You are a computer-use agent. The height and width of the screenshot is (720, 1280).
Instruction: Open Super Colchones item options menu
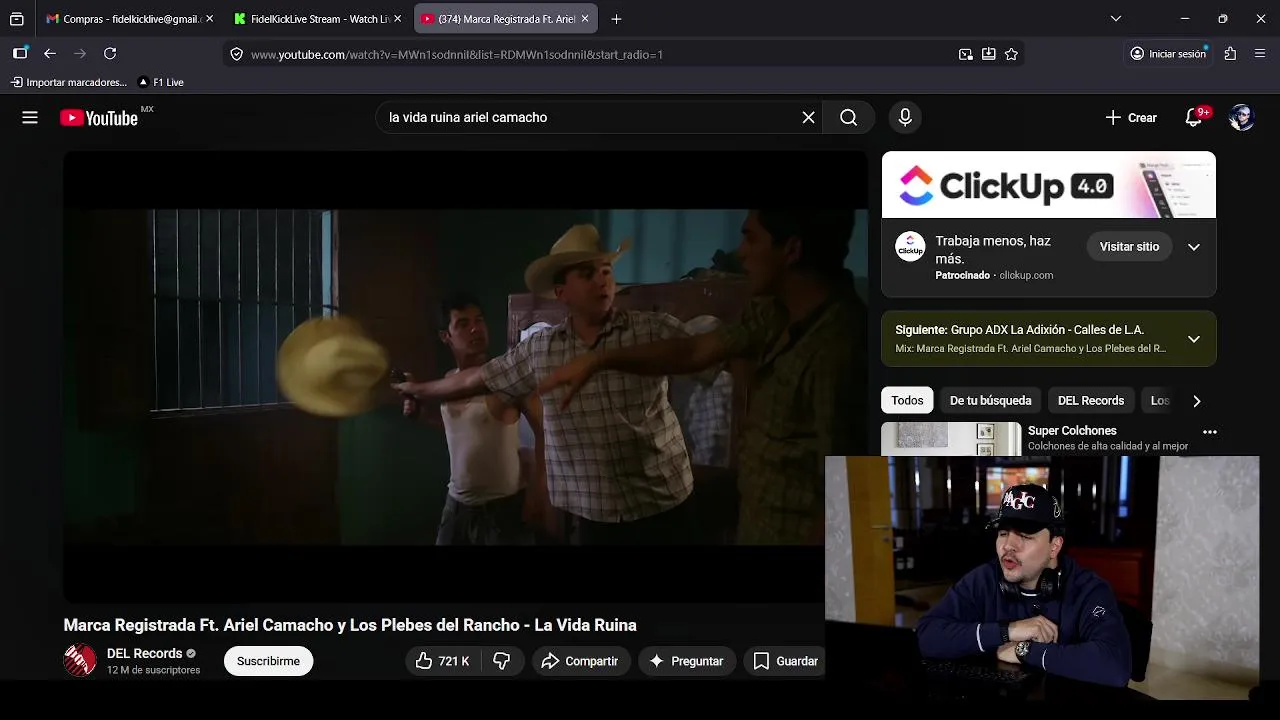(1210, 432)
